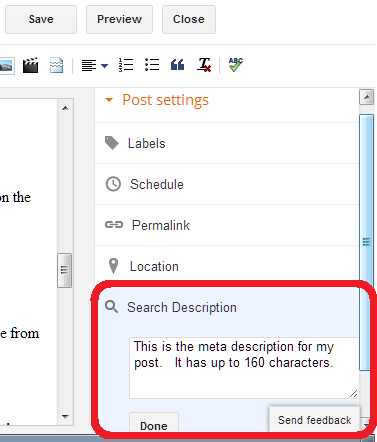Remove formatting from selection
Image resolution: width=377 pixels, height=442 pixels.
pyautogui.click(x=204, y=65)
